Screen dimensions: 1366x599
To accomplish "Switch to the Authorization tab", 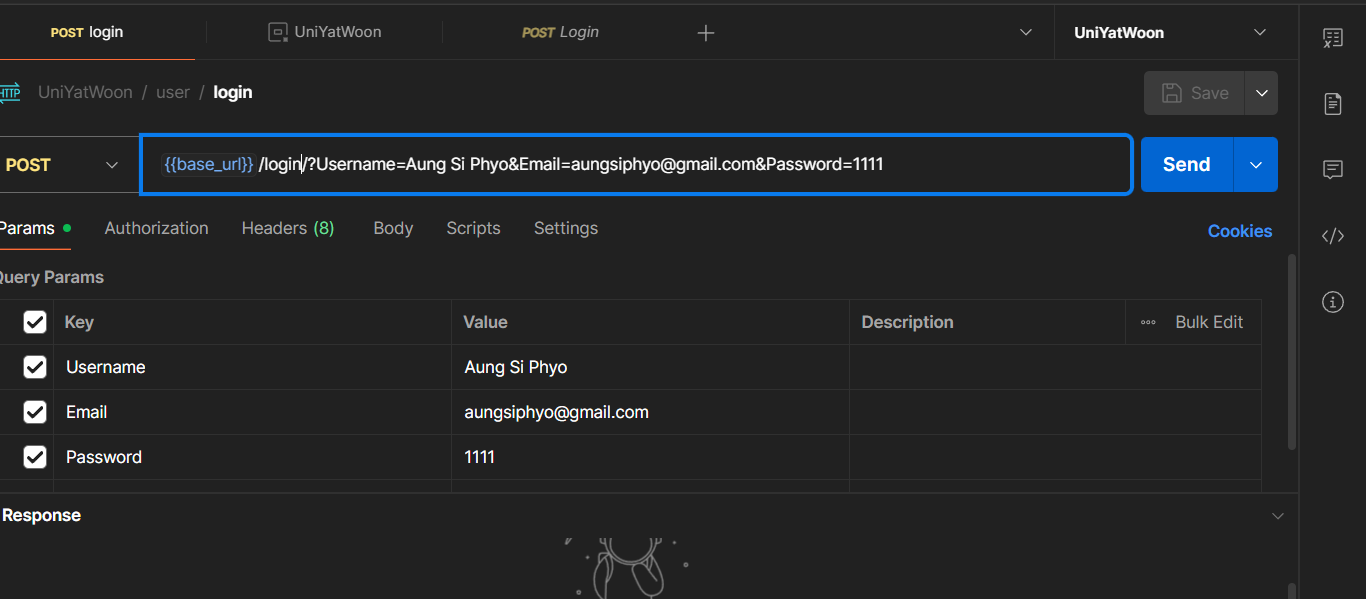I will pos(156,228).
